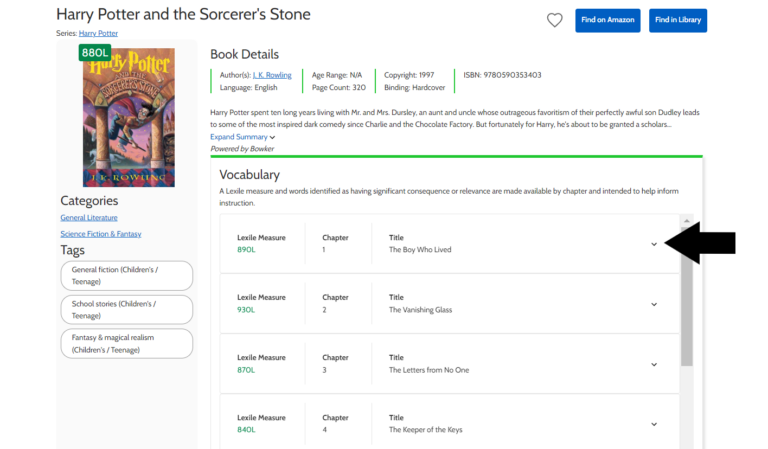The height and width of the screenshot is (449, 768).
Task: Expand chapter 2 The Vanishing Glass
Action: coord(654,305)
